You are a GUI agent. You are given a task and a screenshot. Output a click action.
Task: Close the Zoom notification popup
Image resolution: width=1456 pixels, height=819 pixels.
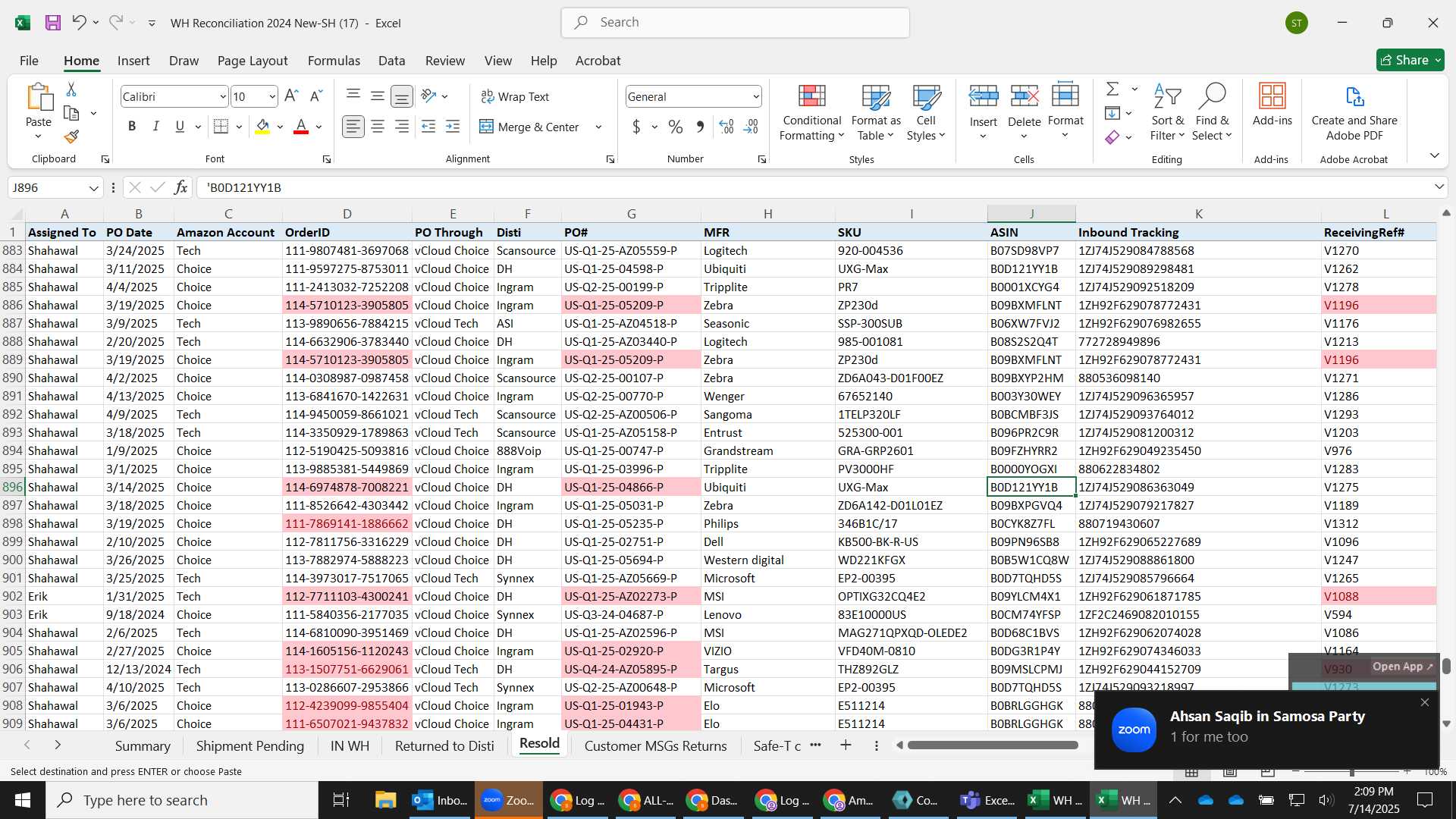[x=1424, y=702]
